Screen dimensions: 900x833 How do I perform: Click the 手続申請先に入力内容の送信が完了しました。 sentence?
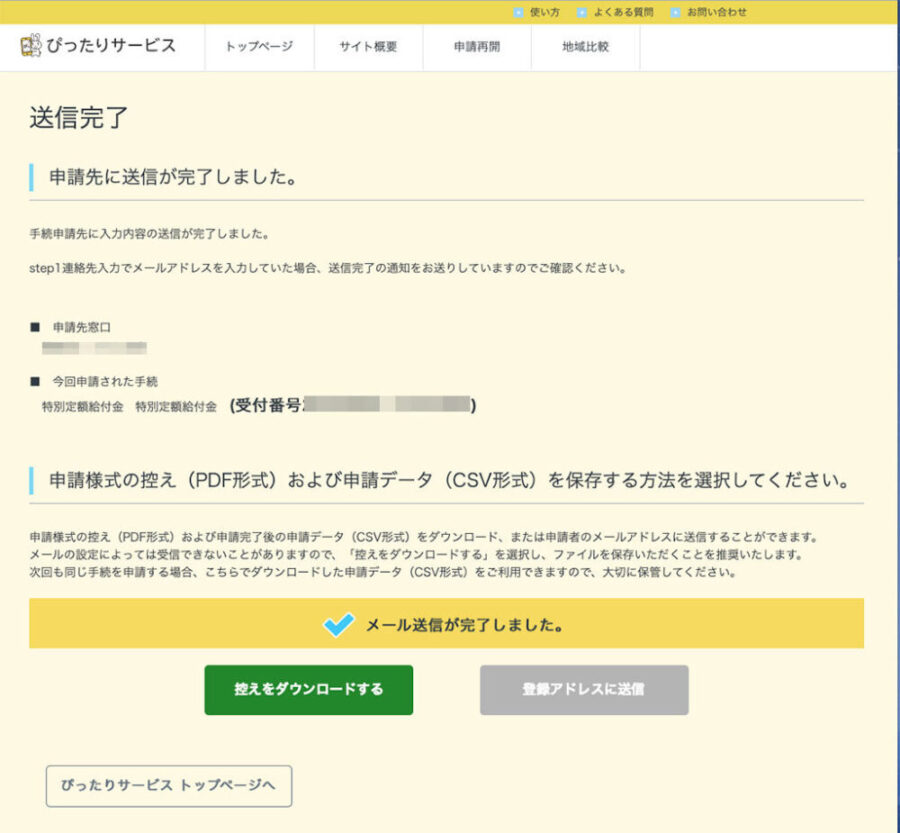(149, 234)
